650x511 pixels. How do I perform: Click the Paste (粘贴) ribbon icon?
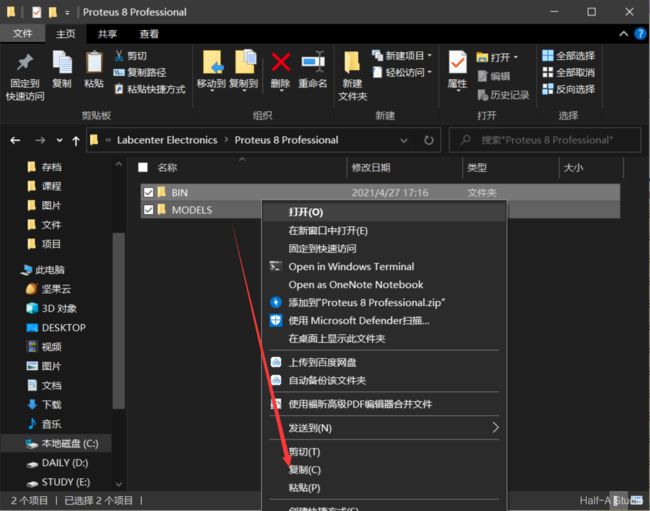94,69
